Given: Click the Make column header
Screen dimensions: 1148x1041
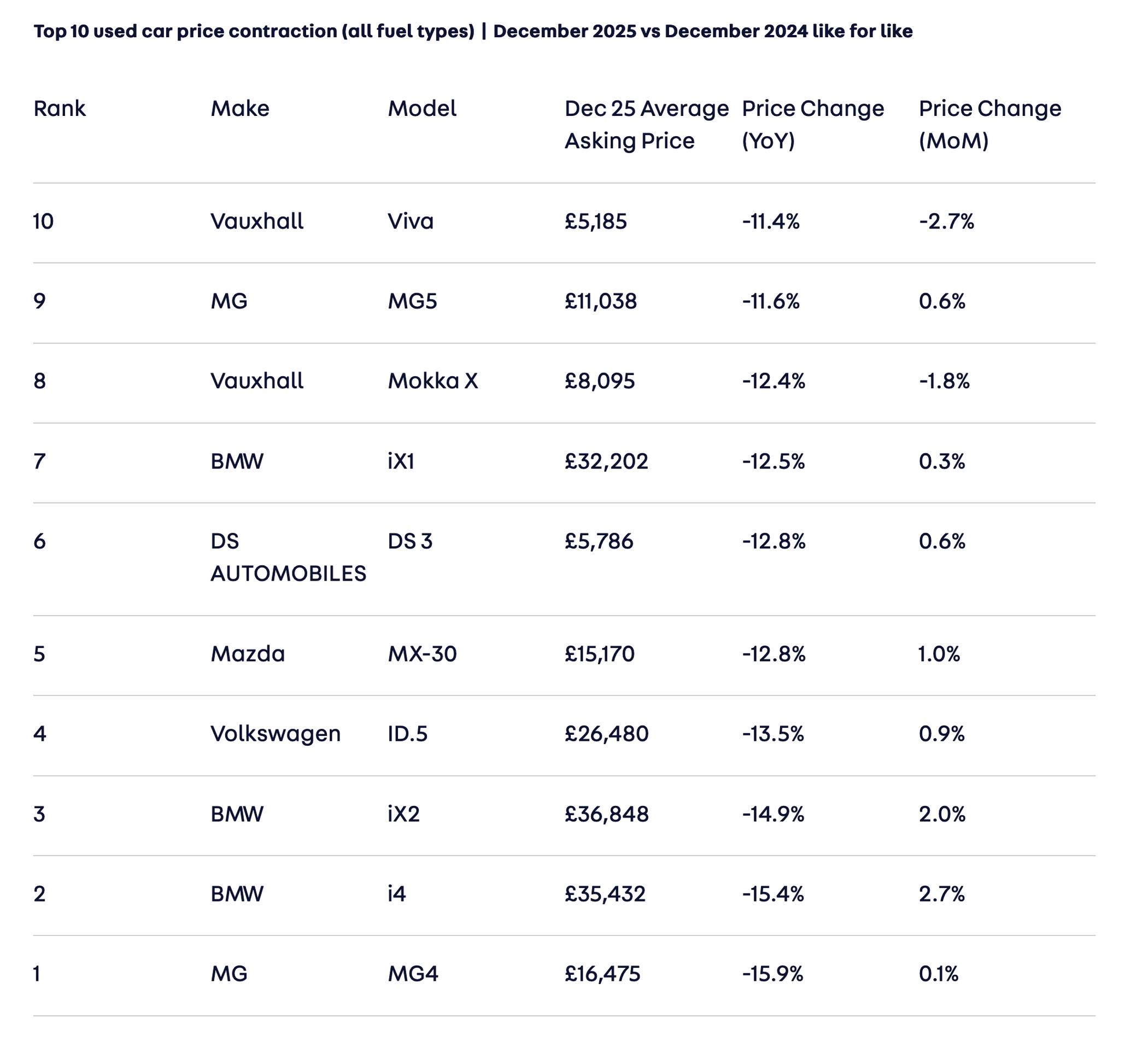Looking at the screenshot, I should [x=240, y=108].
